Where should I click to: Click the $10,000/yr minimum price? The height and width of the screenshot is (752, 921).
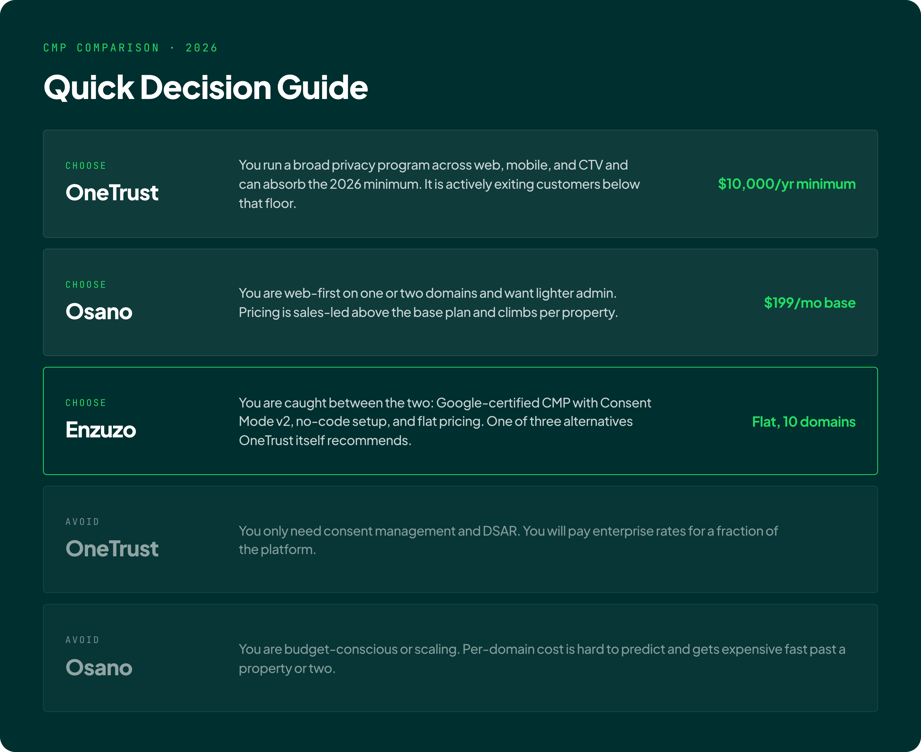pyautogui.click(x=786, y=184)
